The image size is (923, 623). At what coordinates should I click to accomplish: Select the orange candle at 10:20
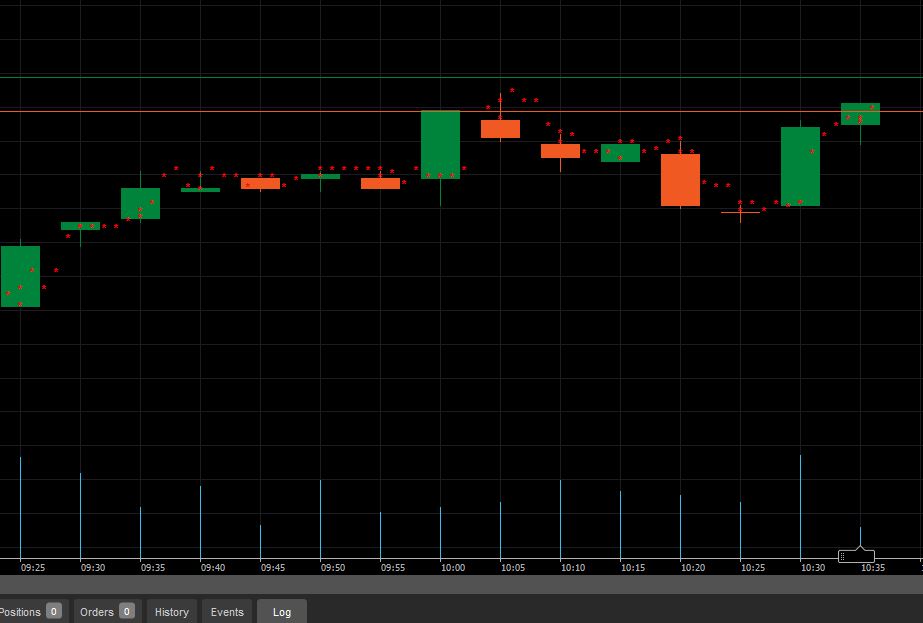point(680,180)
